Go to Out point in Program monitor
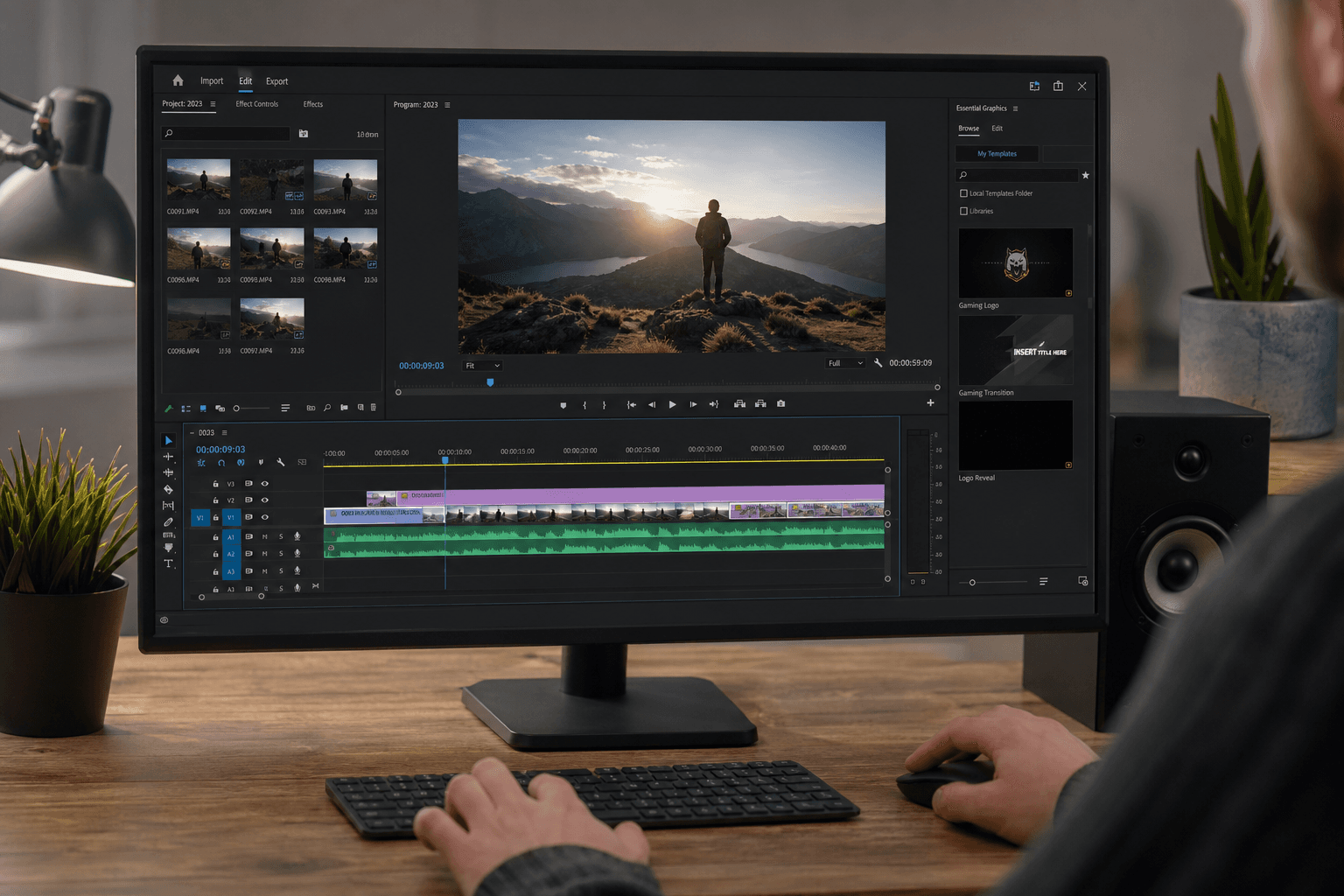 click(x=714, y=404)
